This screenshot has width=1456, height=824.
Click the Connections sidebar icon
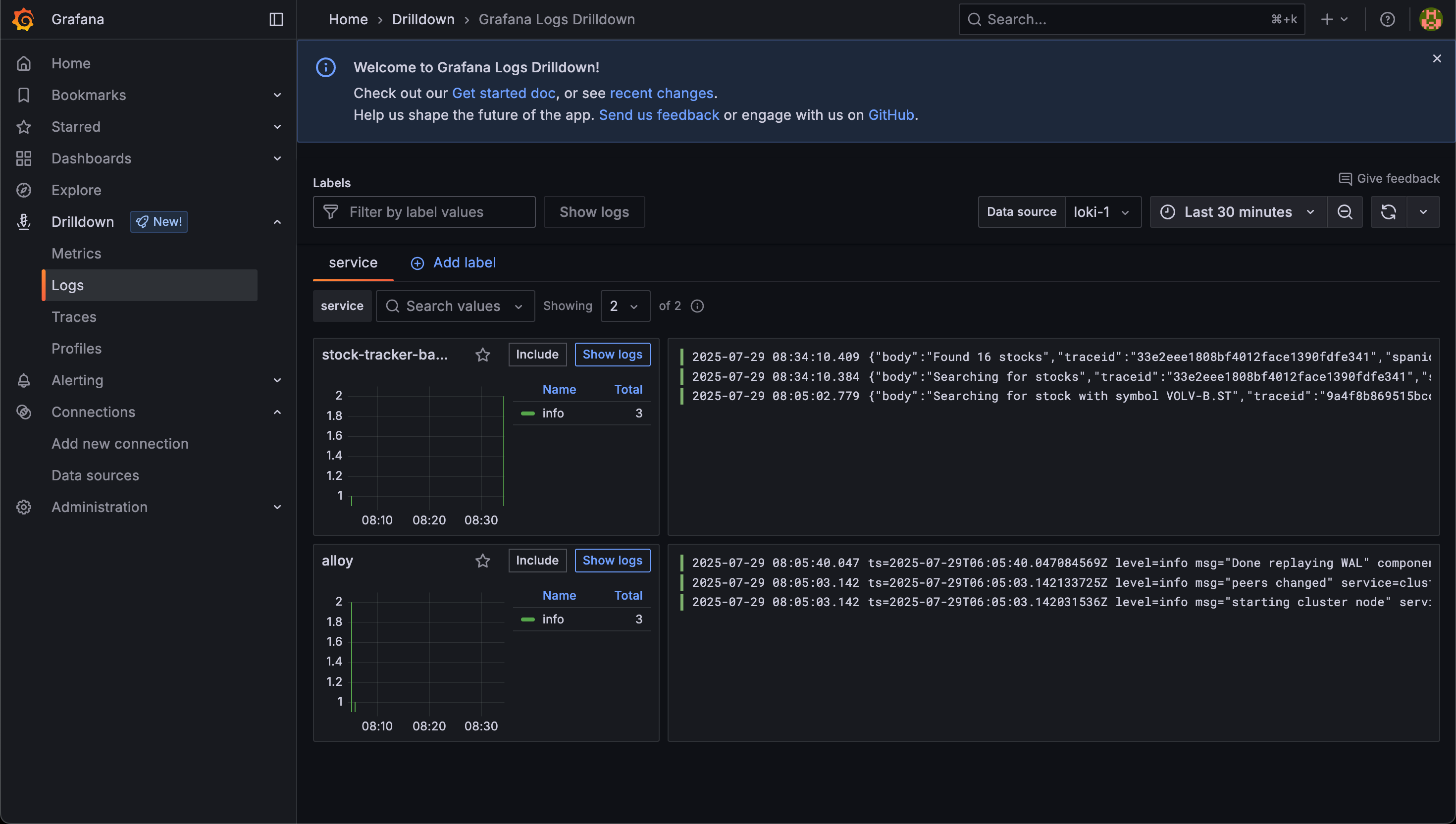(23, 412)
